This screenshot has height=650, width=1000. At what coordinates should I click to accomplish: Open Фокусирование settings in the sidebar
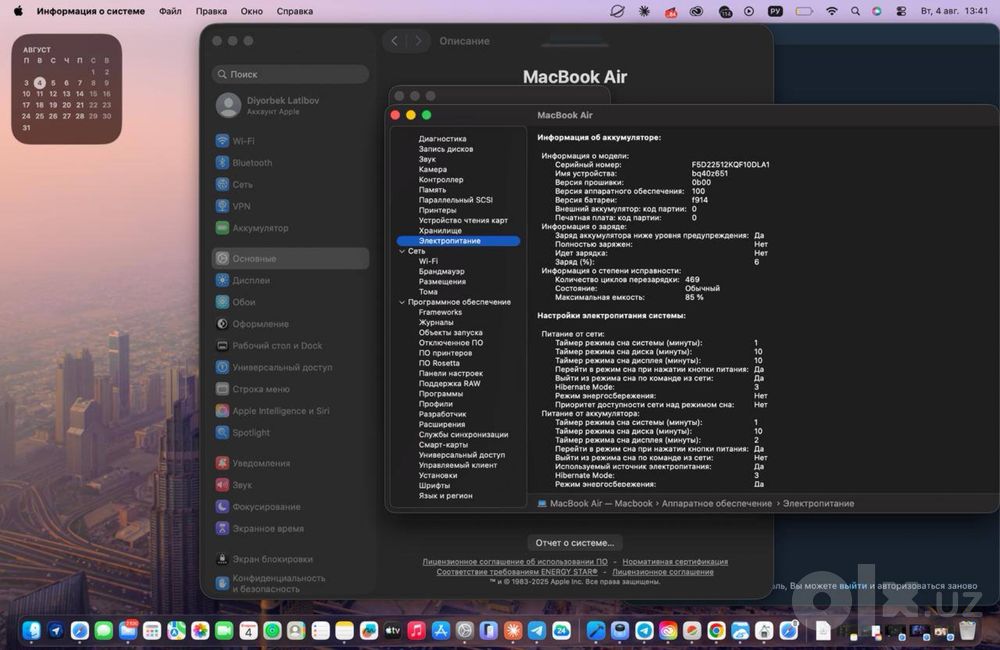click(258, 506)
